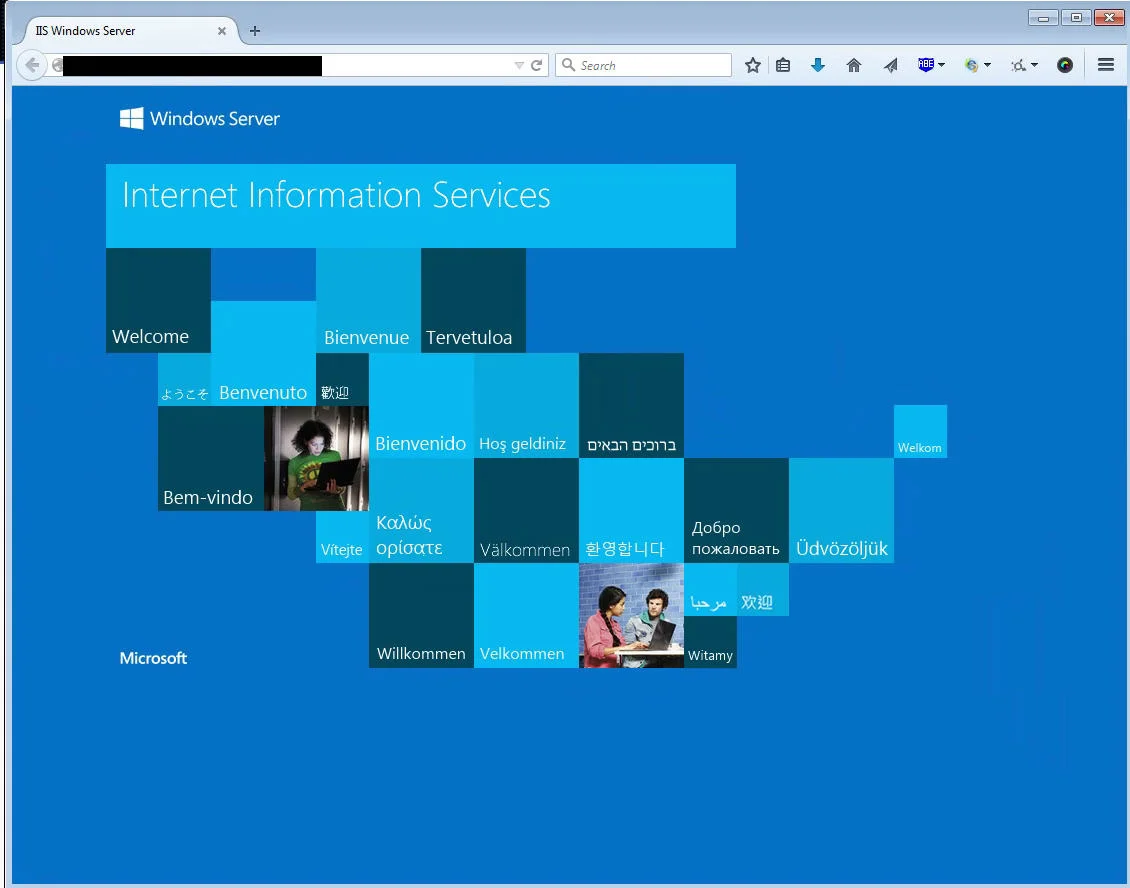1130x888 pixels.
Task: Click the 환영합니다 tile
Action: pyautogui.click(x=631, y=511)
